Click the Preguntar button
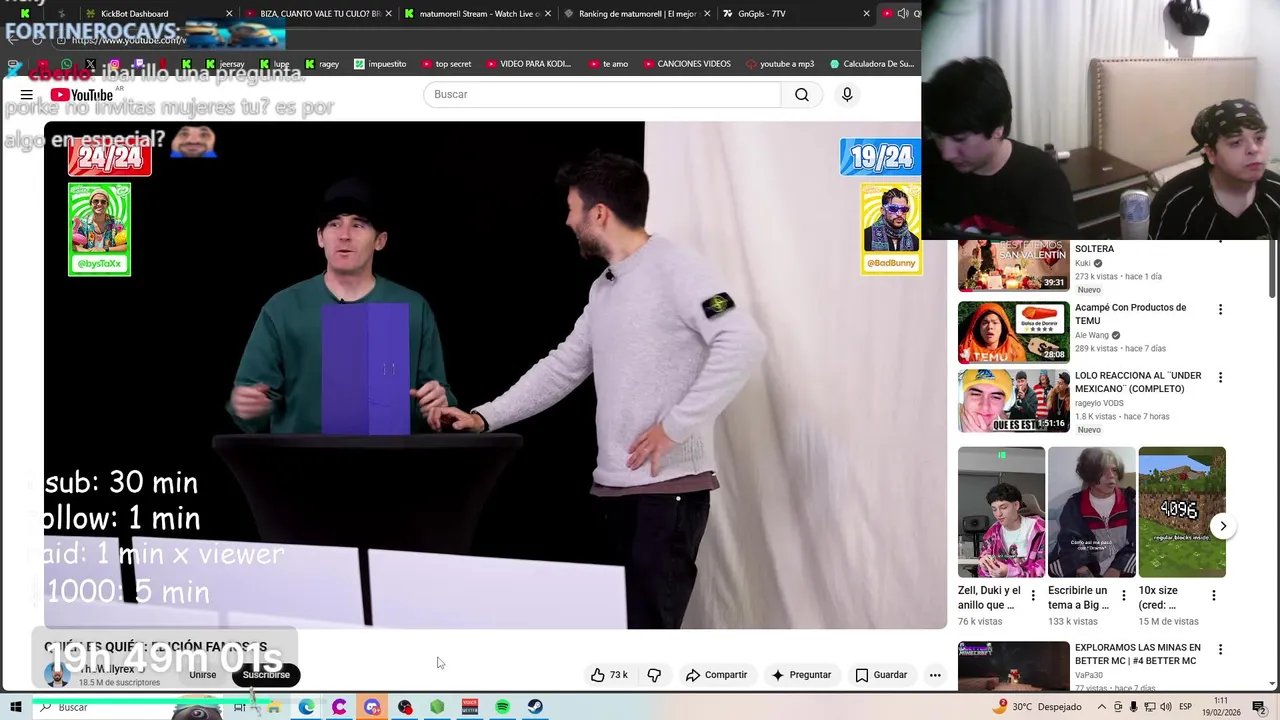Screen dimensions: 1280x720 click(x=801, y=675)
